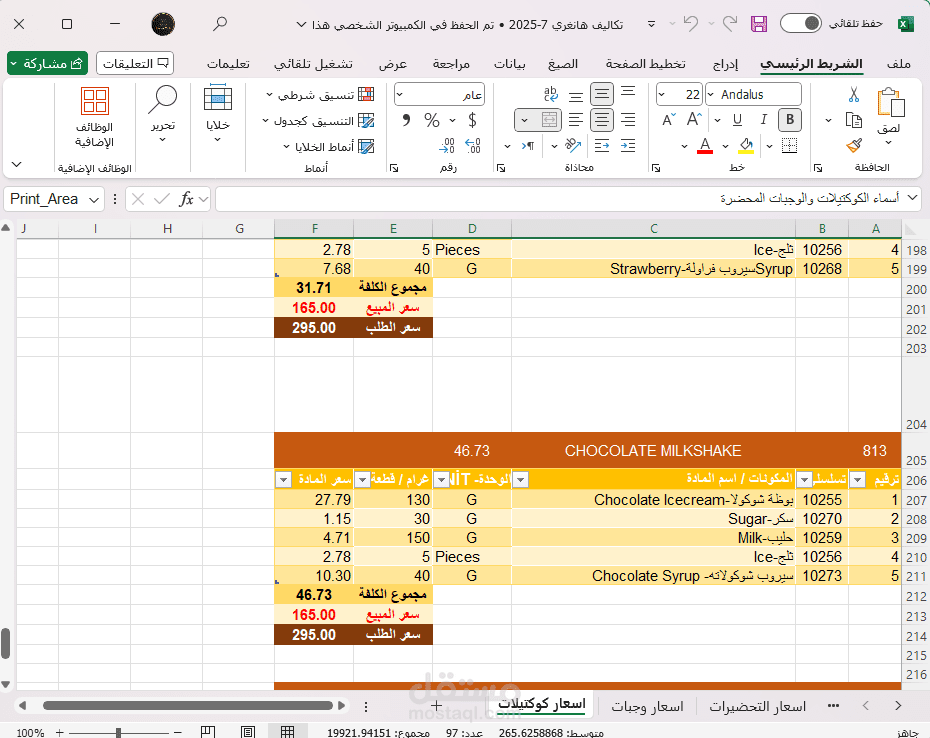Image resolution: width=930 pixels, height=738 pixels.
Task: Switch to Page Layout view icon
Action: point(248,732)
